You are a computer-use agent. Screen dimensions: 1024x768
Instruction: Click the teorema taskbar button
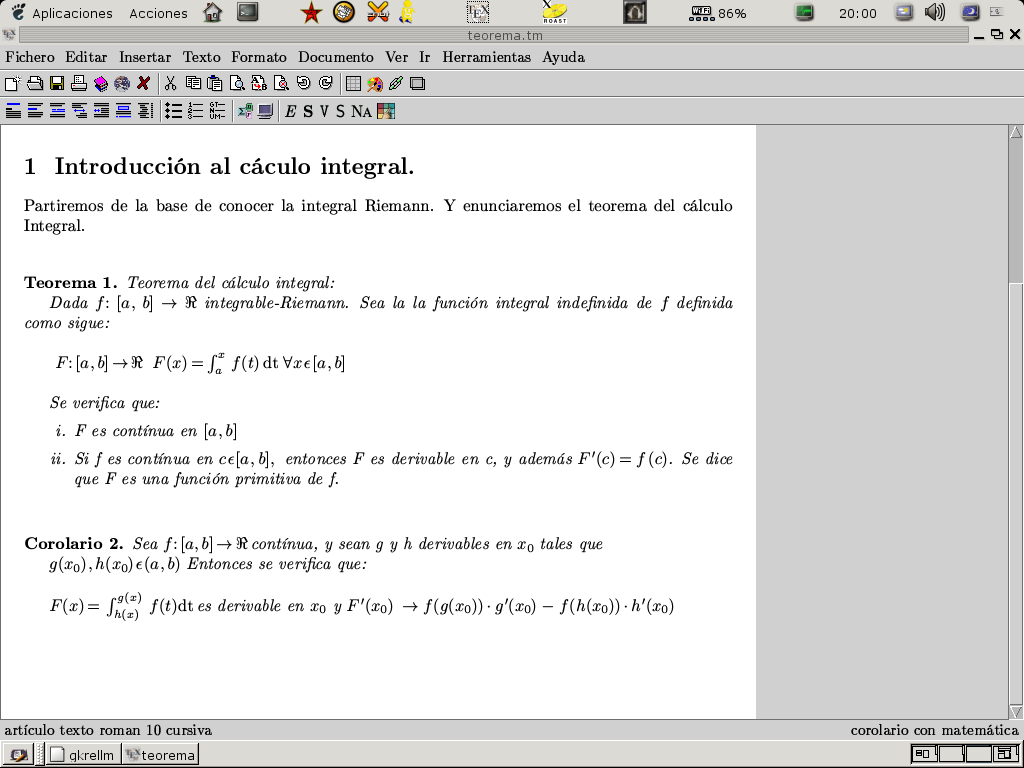pos(160,755)
